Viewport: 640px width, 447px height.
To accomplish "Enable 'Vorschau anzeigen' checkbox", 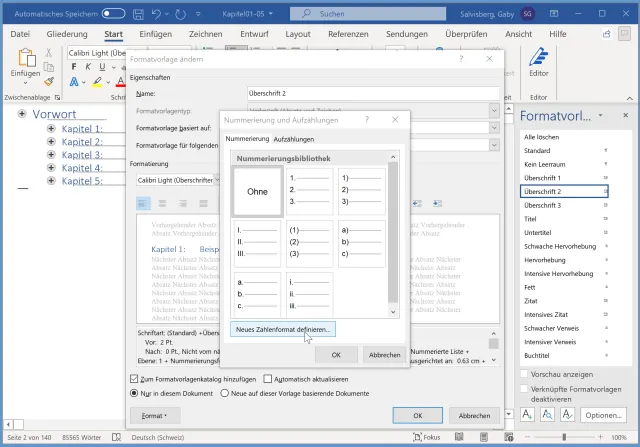I will click(524, 374).
